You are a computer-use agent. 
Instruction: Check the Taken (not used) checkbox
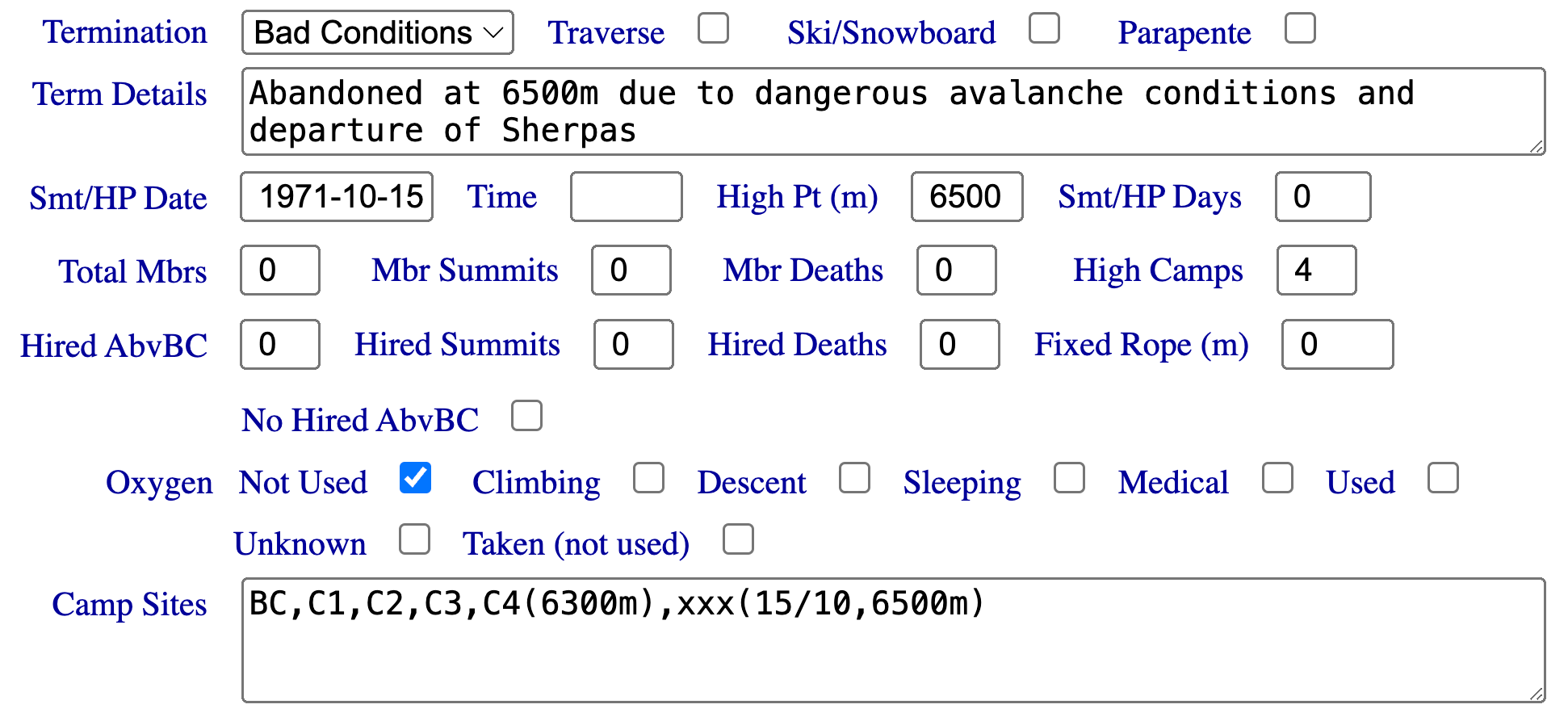tap(738, 539)
